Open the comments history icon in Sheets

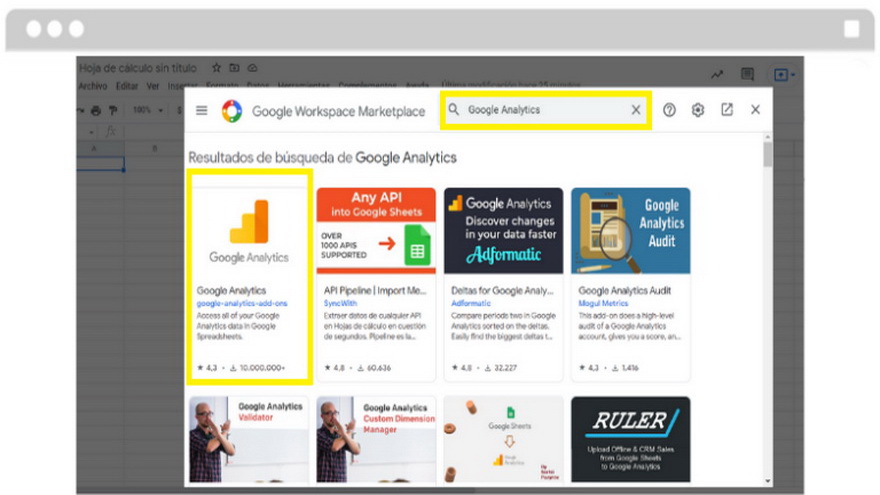(x=747, y=74)
